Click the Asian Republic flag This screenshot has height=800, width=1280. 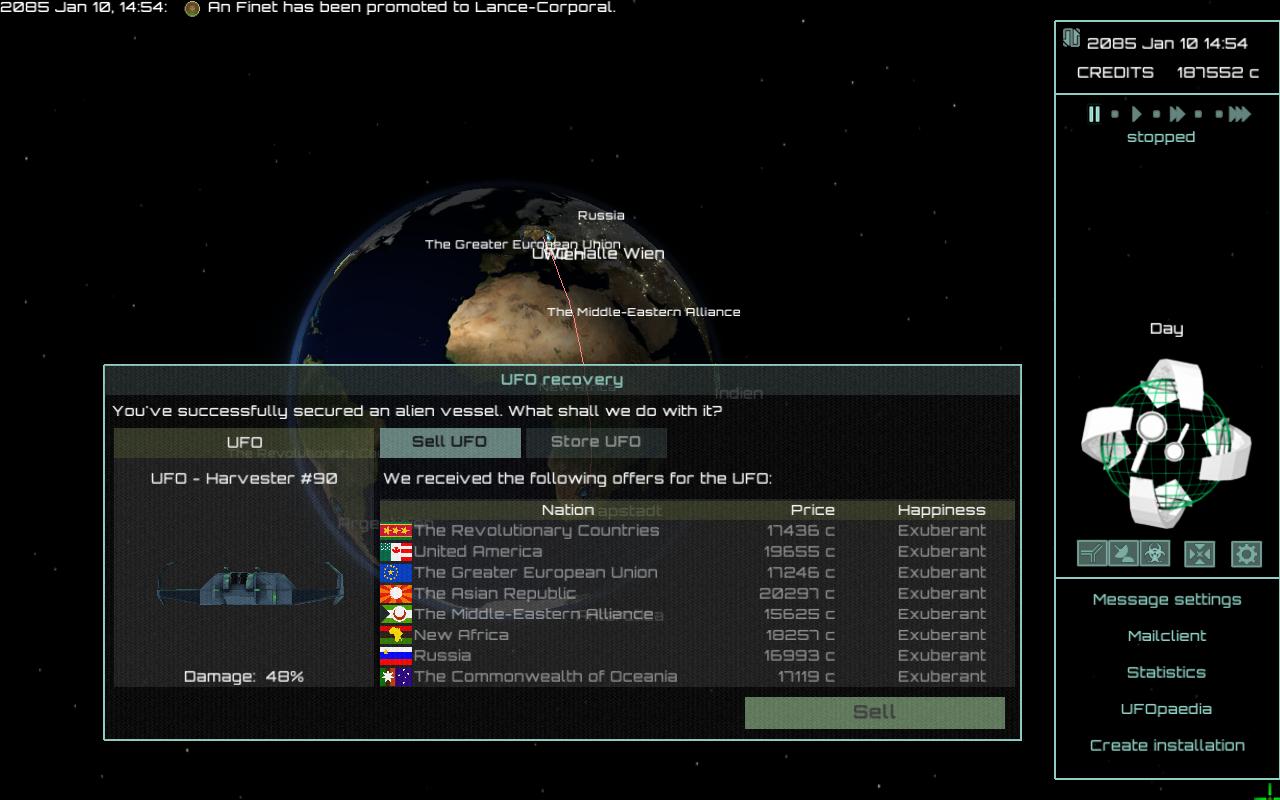click(x=396, y=594)
